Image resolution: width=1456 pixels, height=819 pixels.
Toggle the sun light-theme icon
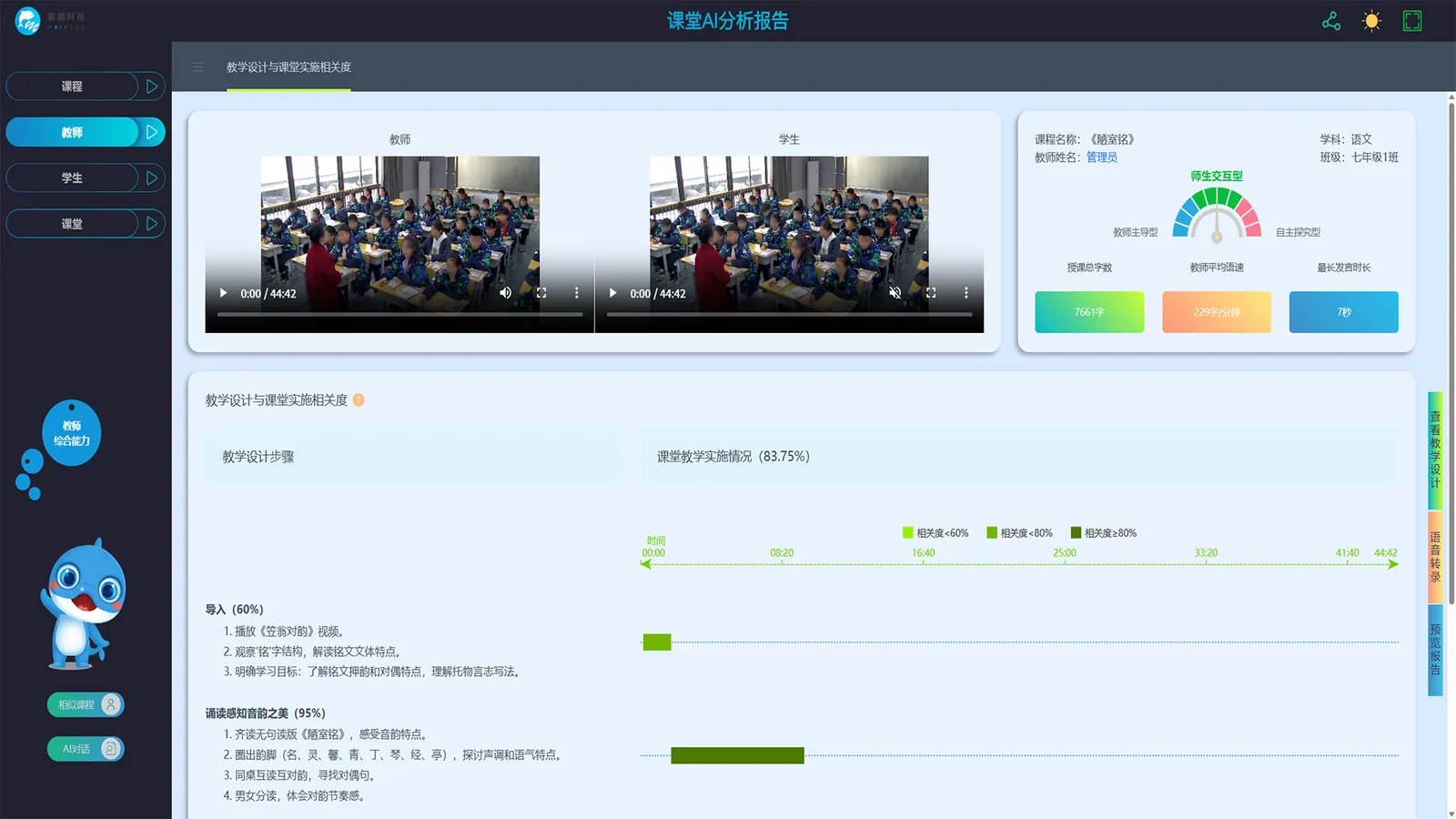click(1371, 21)
